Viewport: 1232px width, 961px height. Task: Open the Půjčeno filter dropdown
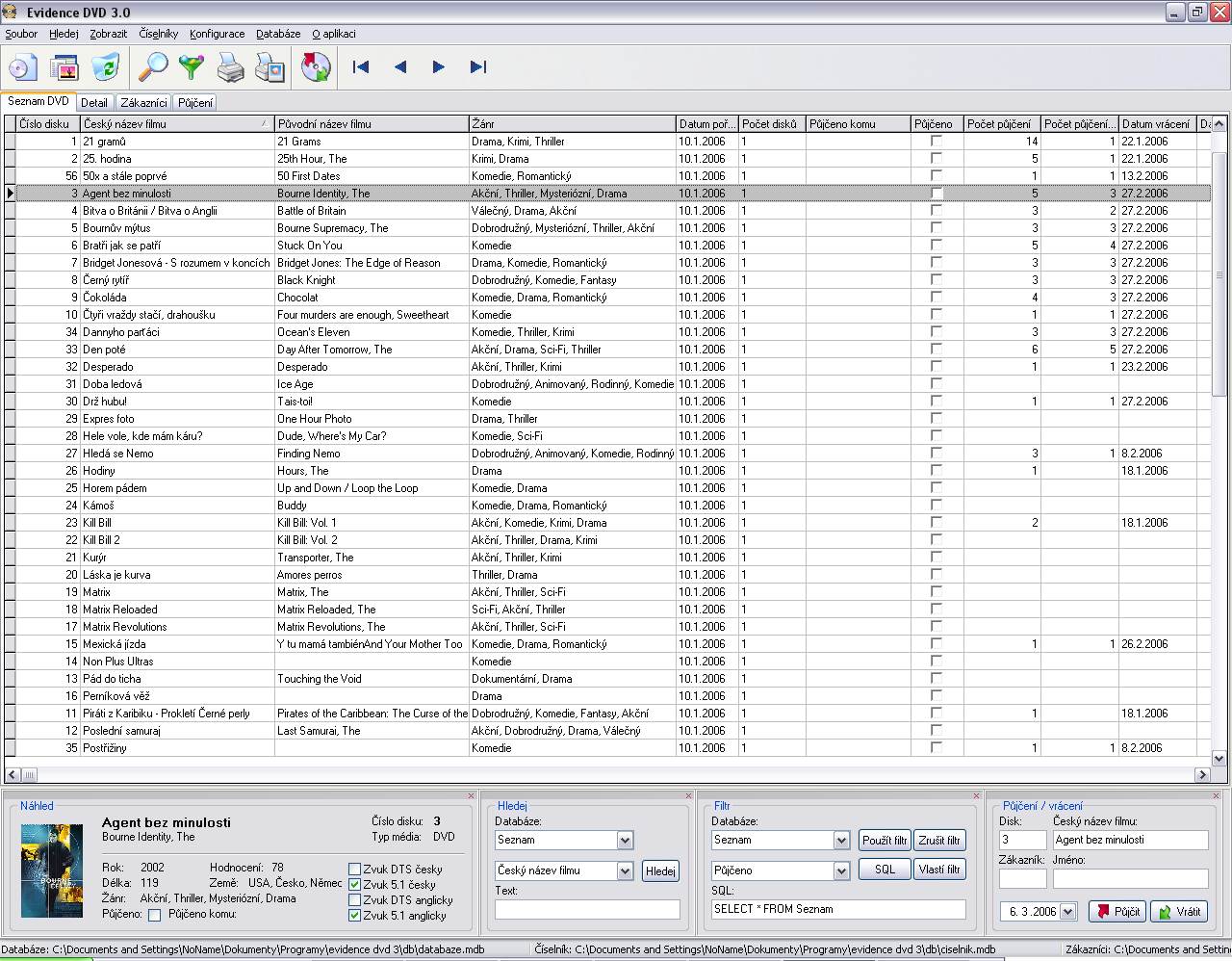(841, 870)
